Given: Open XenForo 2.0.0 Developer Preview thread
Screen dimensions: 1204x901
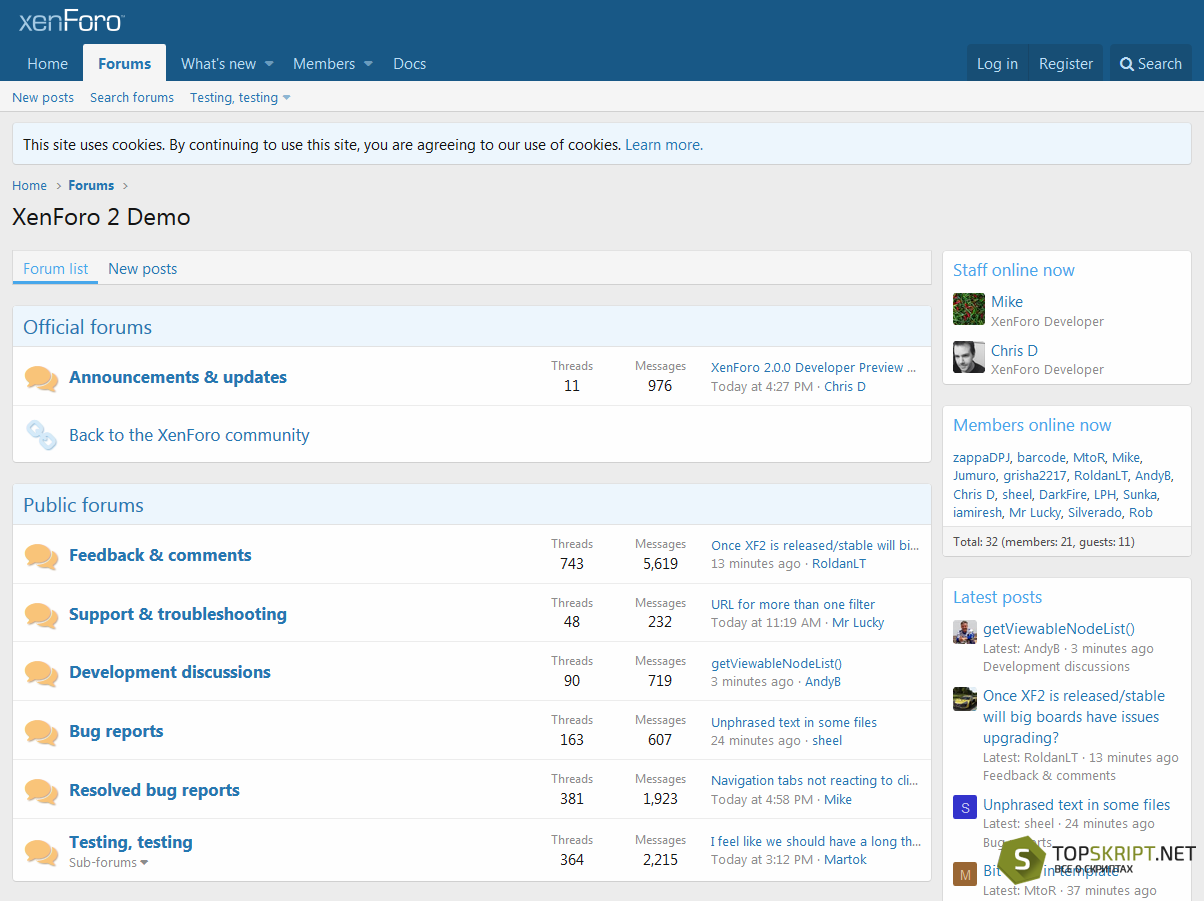Looking at the screenshot, I should [x=814, y=368].
